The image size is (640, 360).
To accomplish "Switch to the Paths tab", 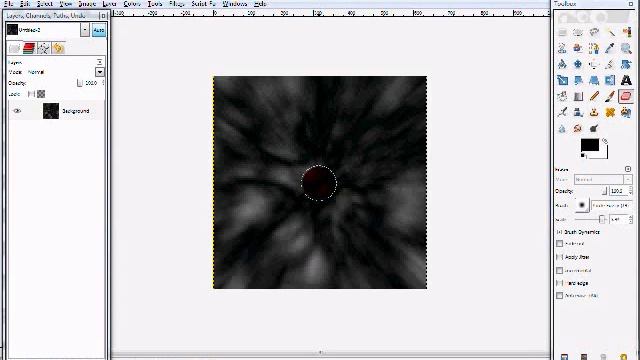I will click(x=43, y=48).
